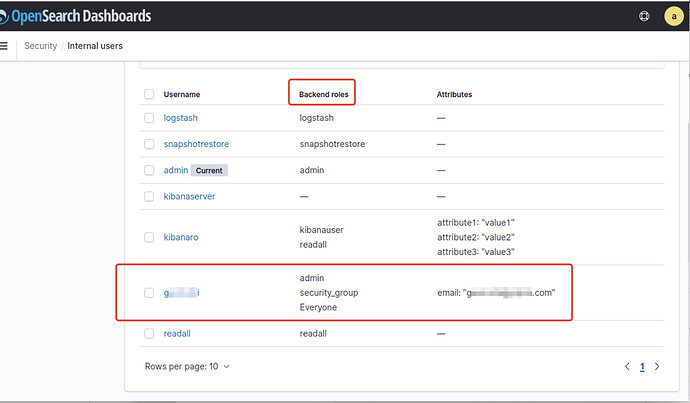Open the kibanaro user link
Viewport: 690px width, 403px height.
tap(181, 237)
